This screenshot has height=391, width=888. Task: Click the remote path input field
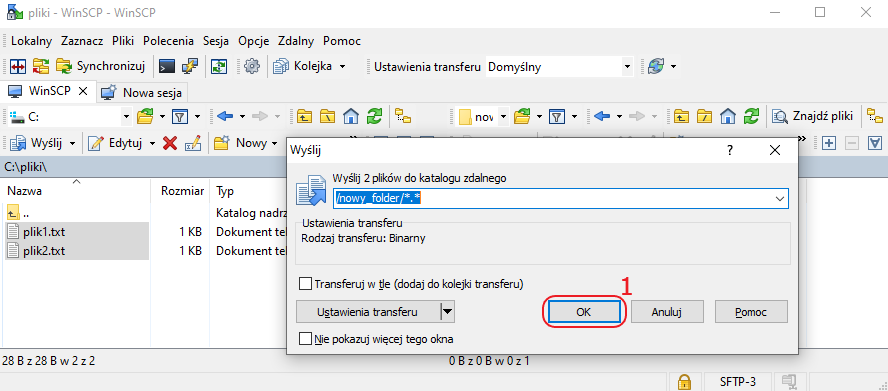[553, 199]
